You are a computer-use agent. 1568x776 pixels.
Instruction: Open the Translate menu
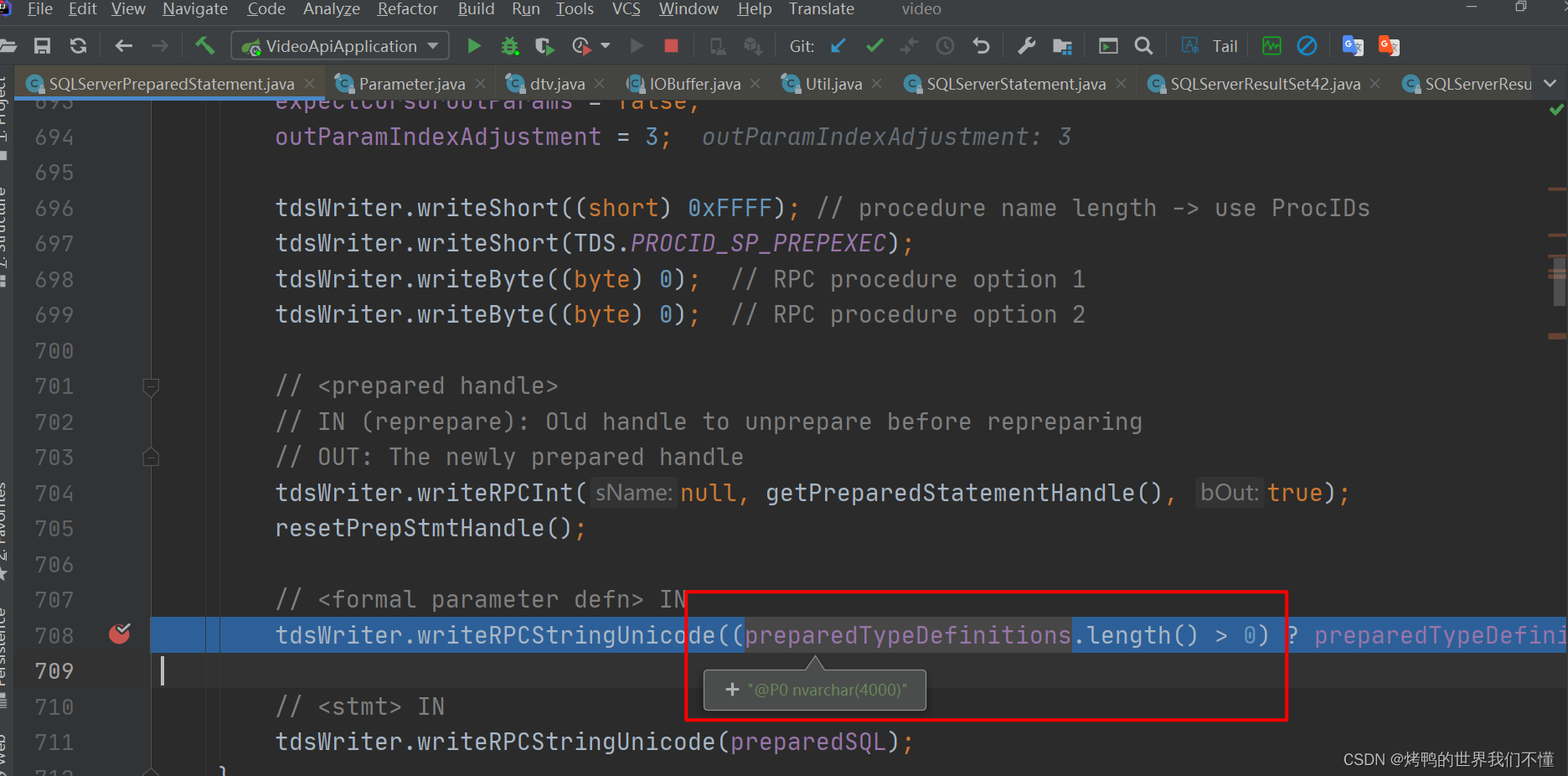(821, 9)
